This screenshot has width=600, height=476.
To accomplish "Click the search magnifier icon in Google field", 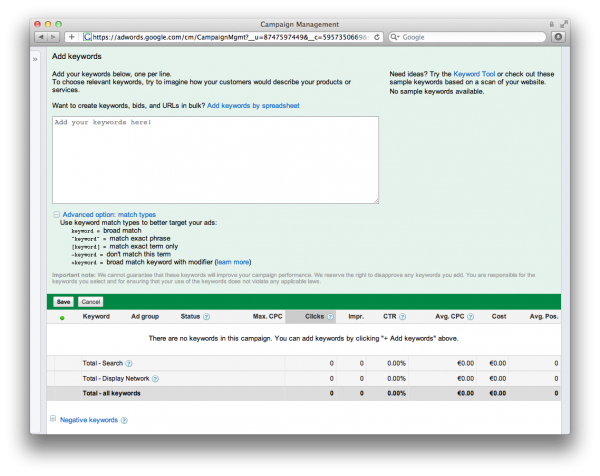I will (394, 37).
